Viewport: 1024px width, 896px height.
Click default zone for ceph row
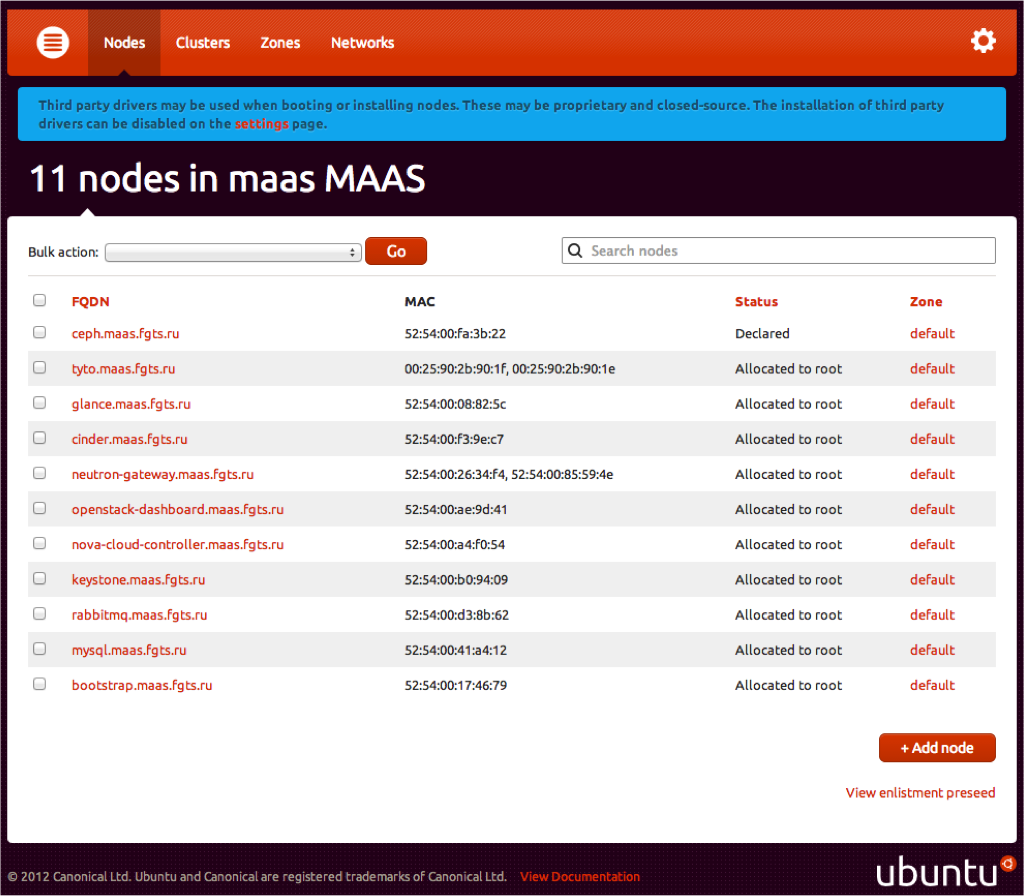[x=932, y=334]
